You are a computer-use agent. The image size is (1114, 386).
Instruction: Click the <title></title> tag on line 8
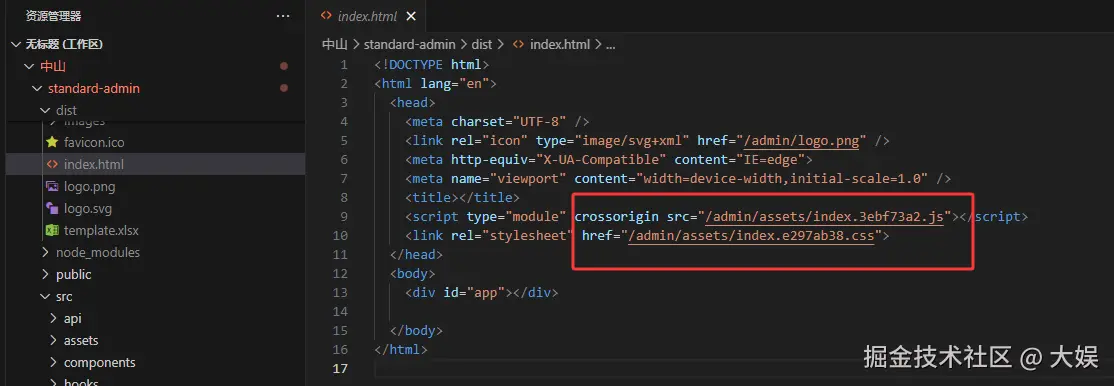pos(463,198)
